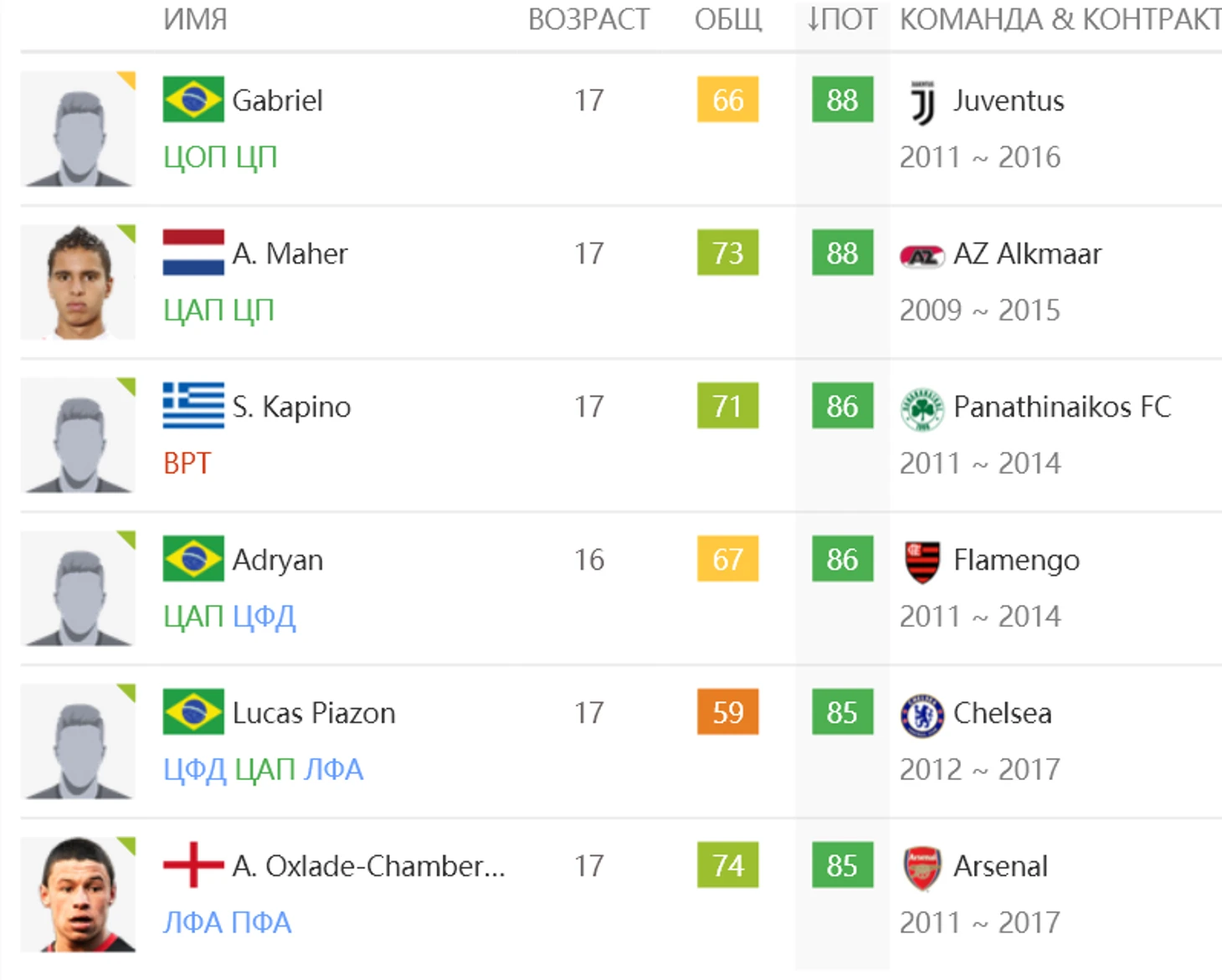Sort players by ВОЗРАСТ column header
The height and width of the screenshot is (980, 1222).
[x=588, y=19]
